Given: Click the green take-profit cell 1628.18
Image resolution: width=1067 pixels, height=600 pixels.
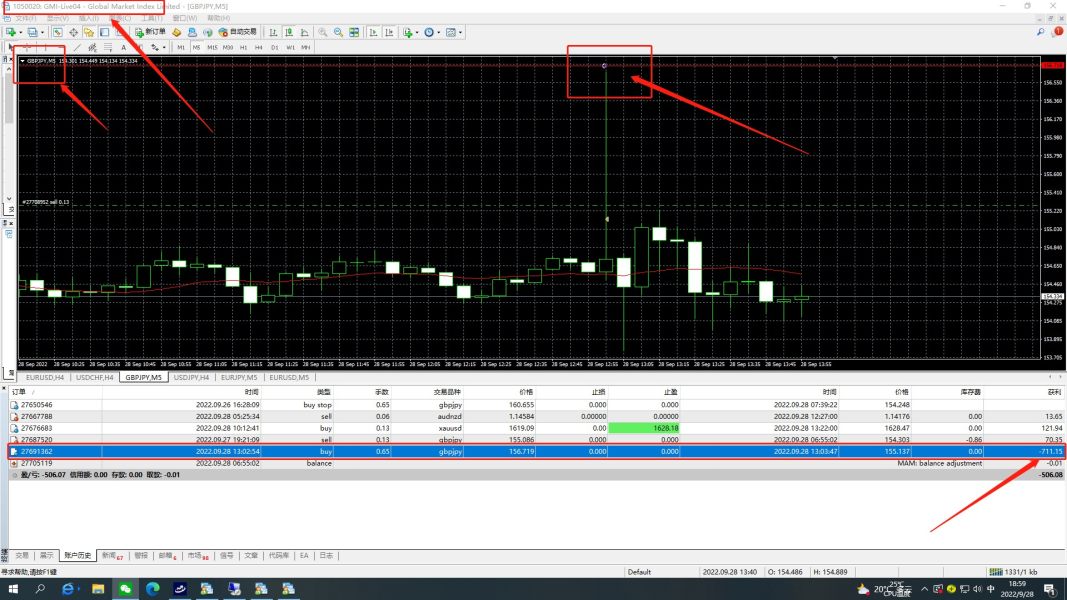Looking at the screenshot, I should 644,428.
